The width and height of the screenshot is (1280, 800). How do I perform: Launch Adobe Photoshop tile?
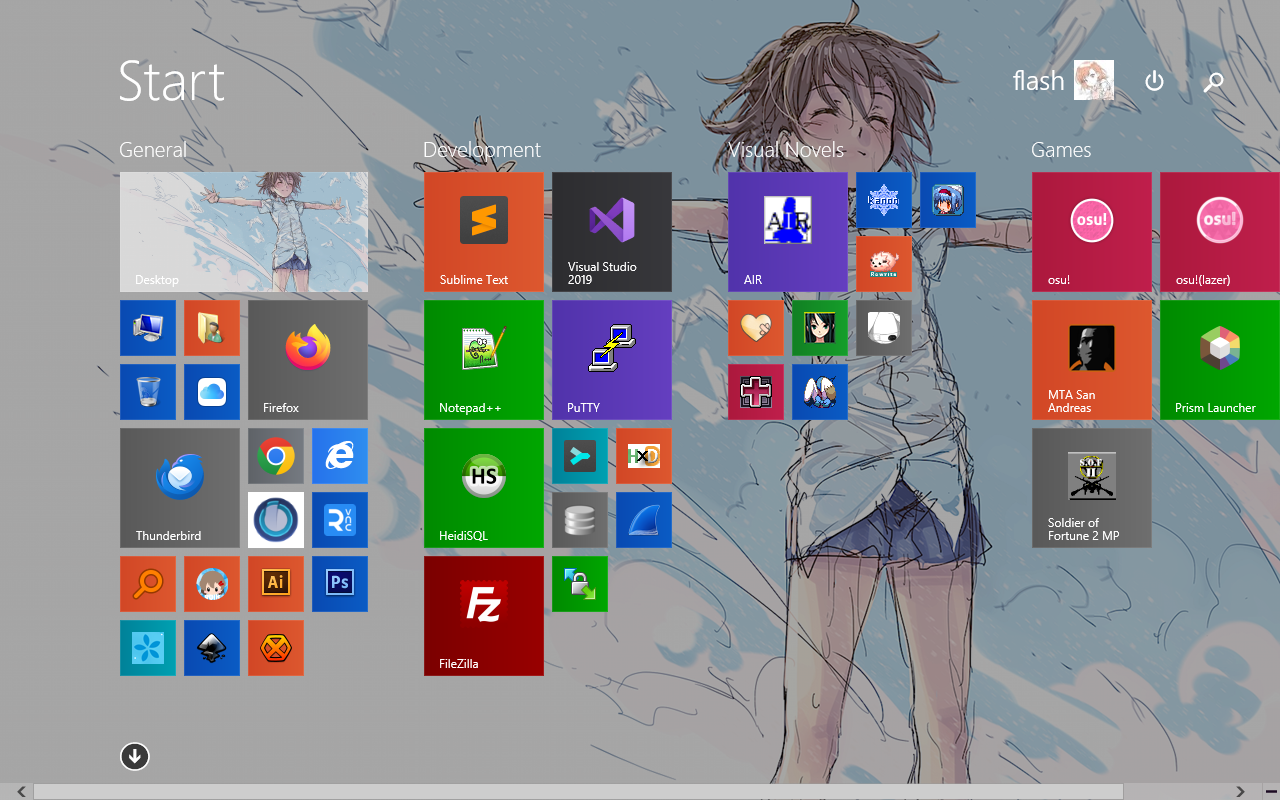tap(340, 584)
